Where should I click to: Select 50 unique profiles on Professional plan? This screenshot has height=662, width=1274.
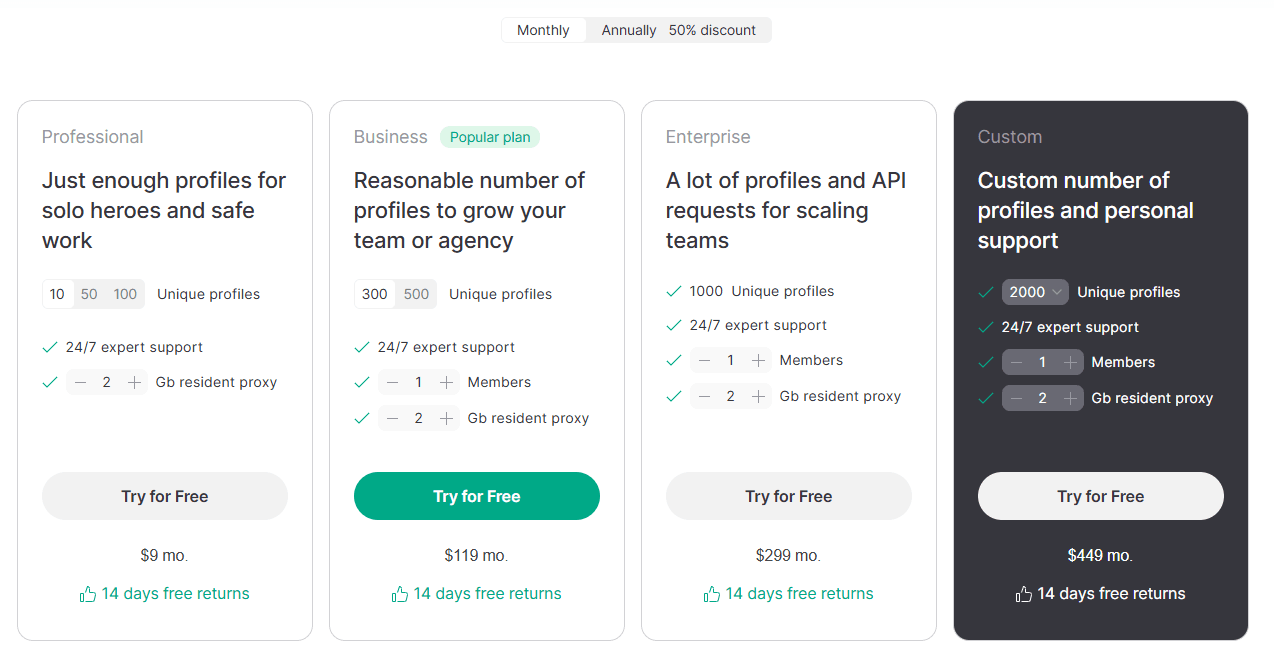89,293
